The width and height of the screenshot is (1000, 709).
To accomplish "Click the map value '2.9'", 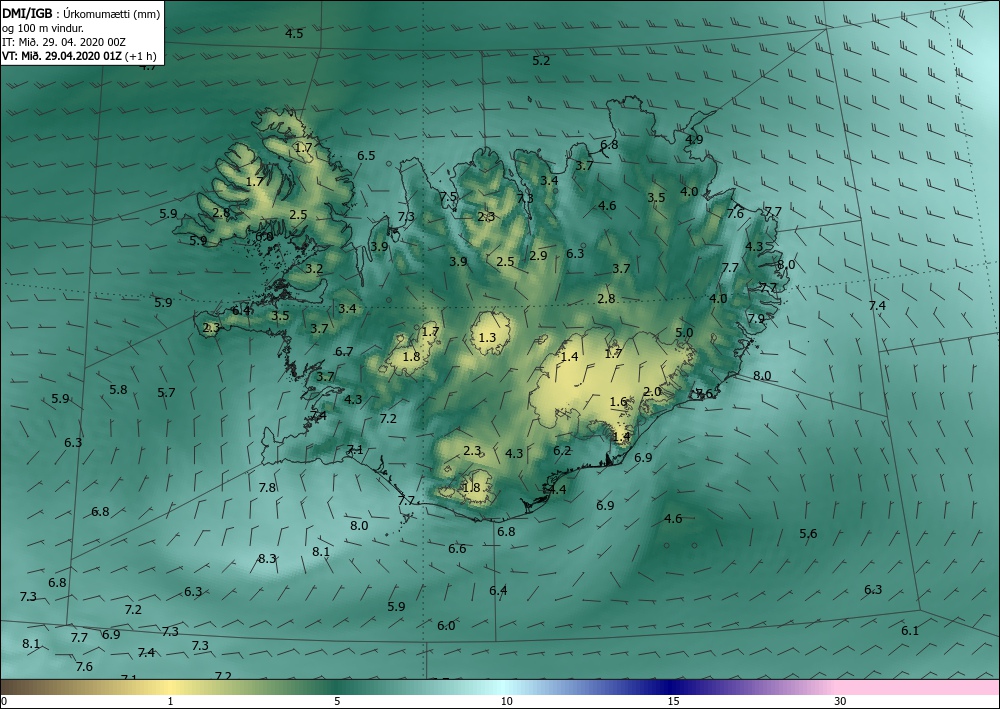I will [x=538, y=256].
